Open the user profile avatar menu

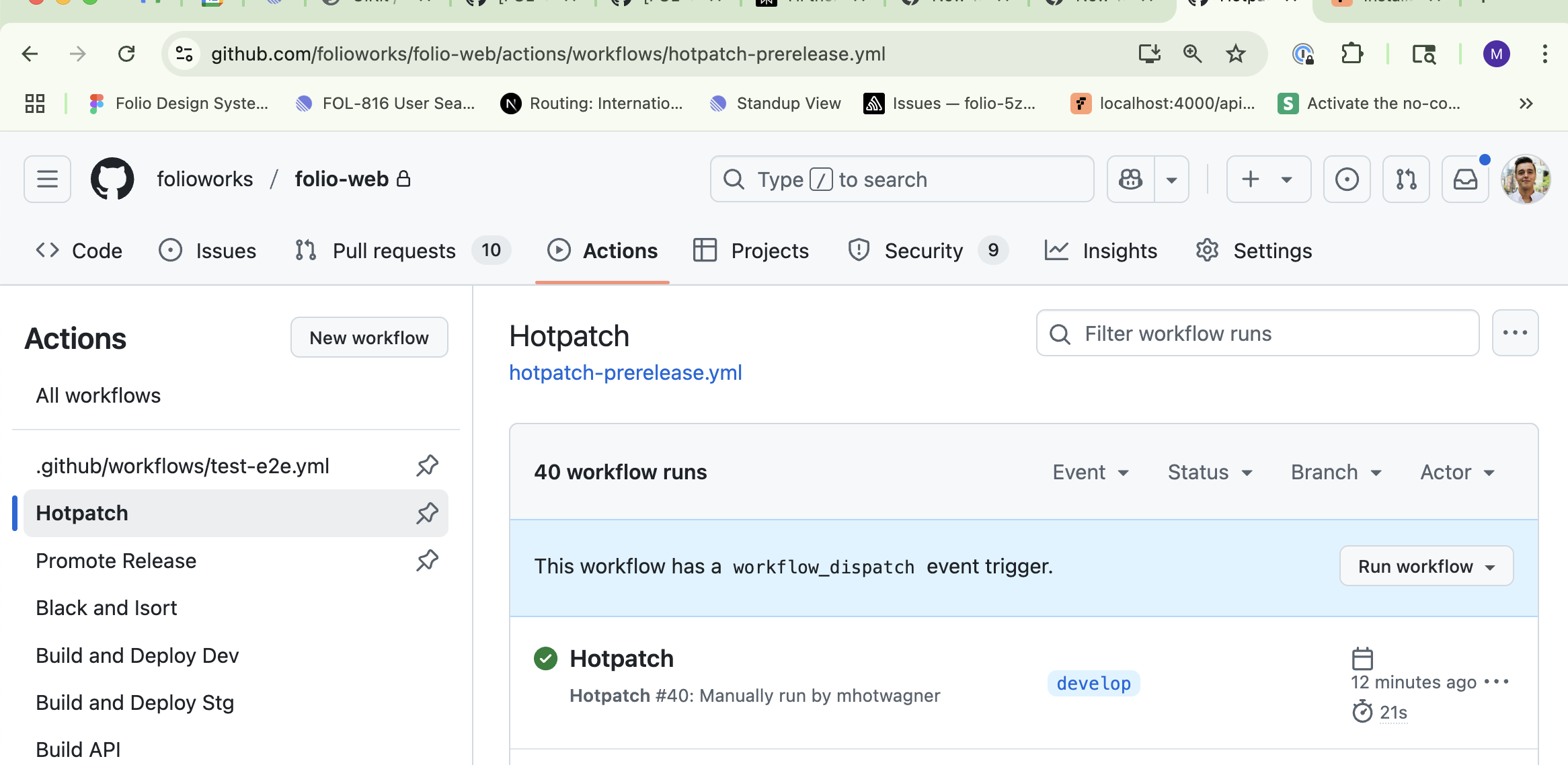[1526, 179]
